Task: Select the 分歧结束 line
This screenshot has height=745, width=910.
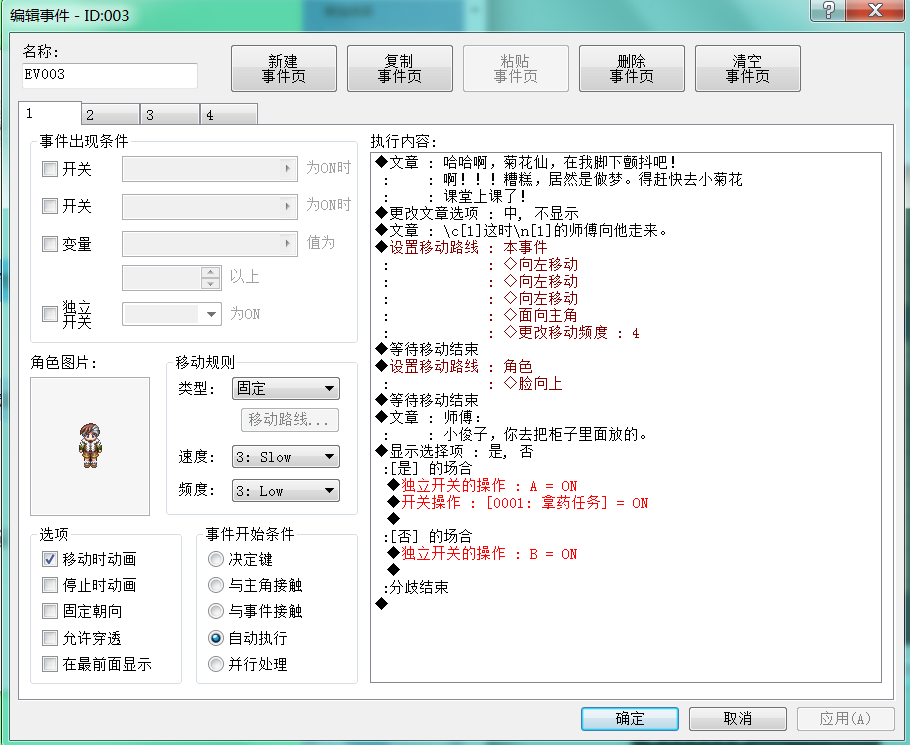Action: [416, 587]
